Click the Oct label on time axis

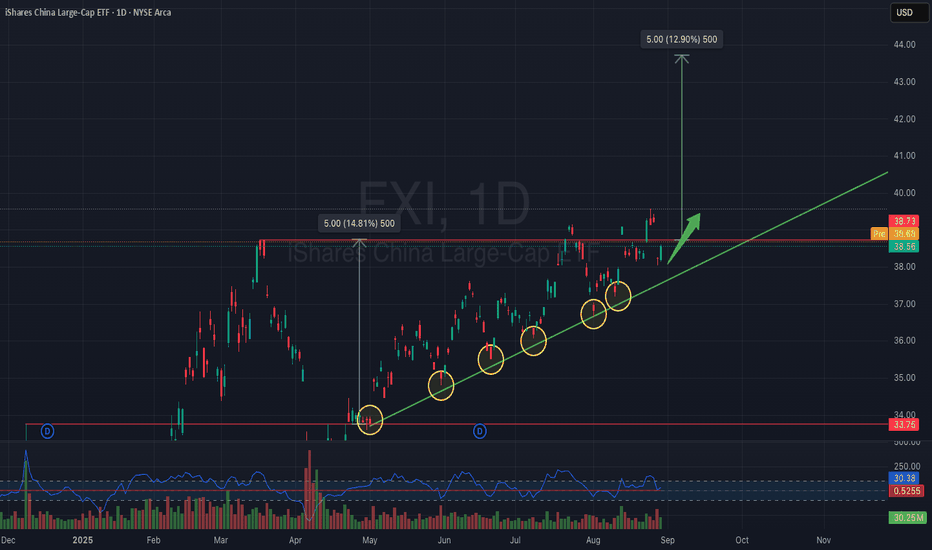(x=742, y=540)
